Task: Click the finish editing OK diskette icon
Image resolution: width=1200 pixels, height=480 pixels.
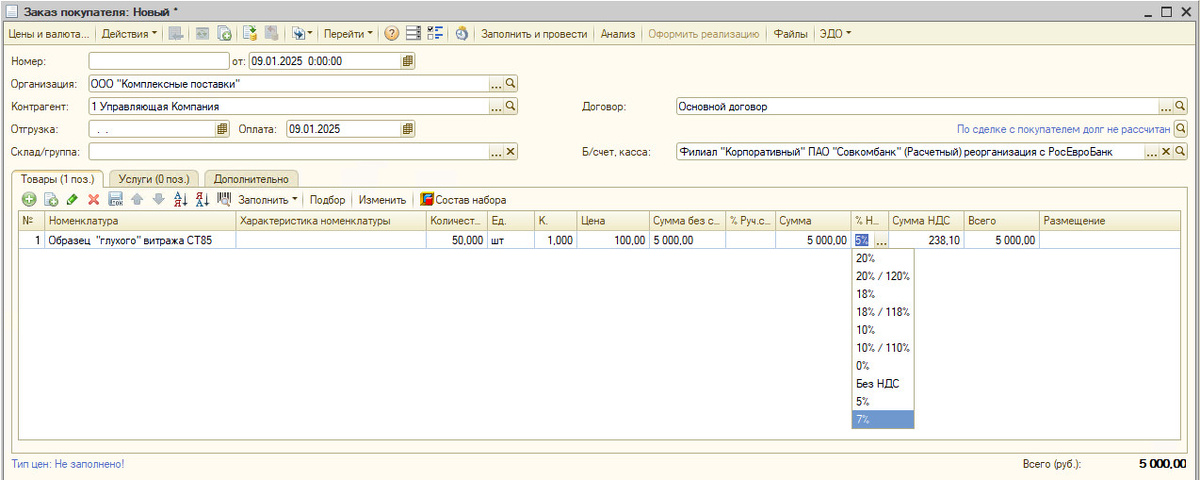Action: [115, 200]
